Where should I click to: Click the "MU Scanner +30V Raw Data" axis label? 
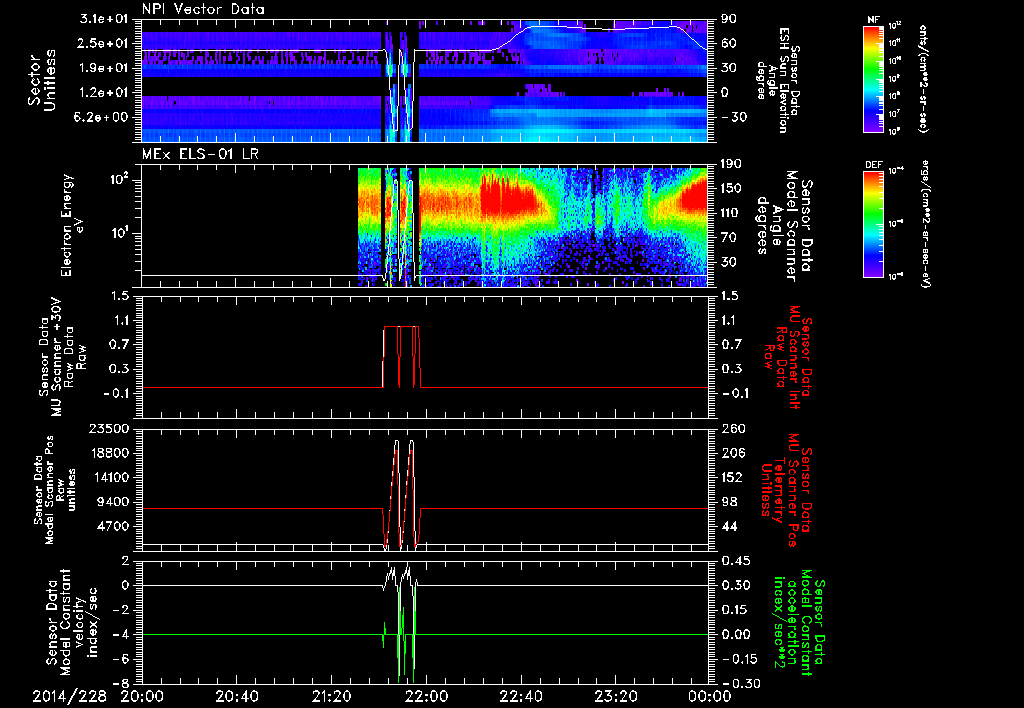63,356
